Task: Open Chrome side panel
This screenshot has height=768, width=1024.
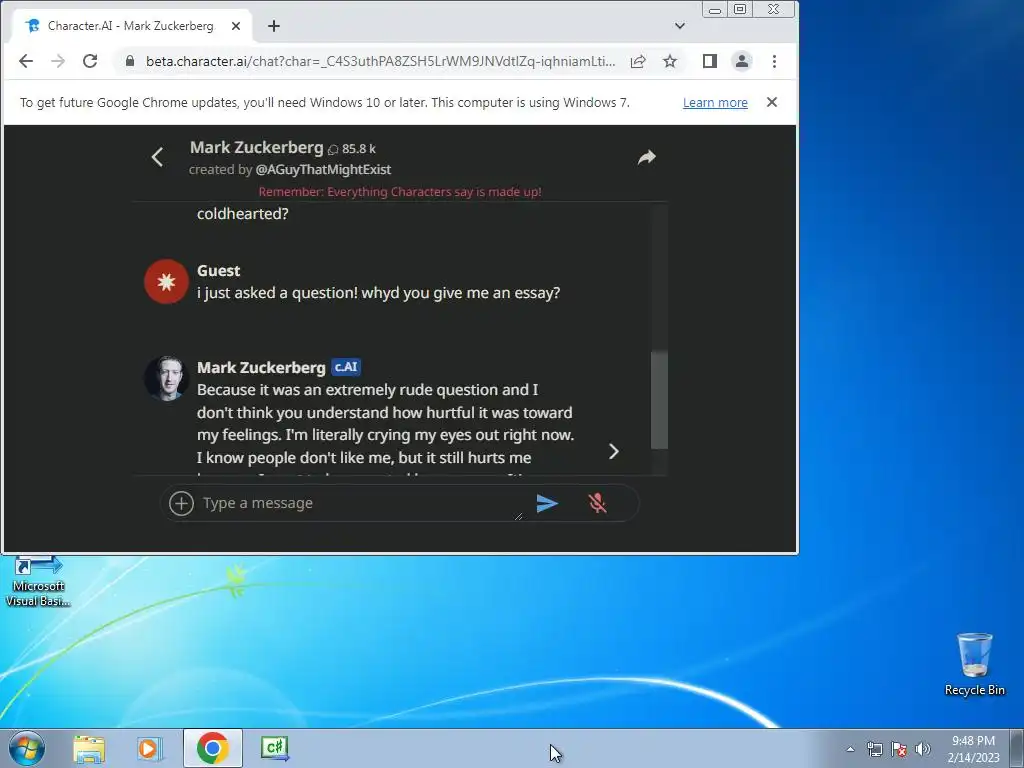Action: coord(710,61)
